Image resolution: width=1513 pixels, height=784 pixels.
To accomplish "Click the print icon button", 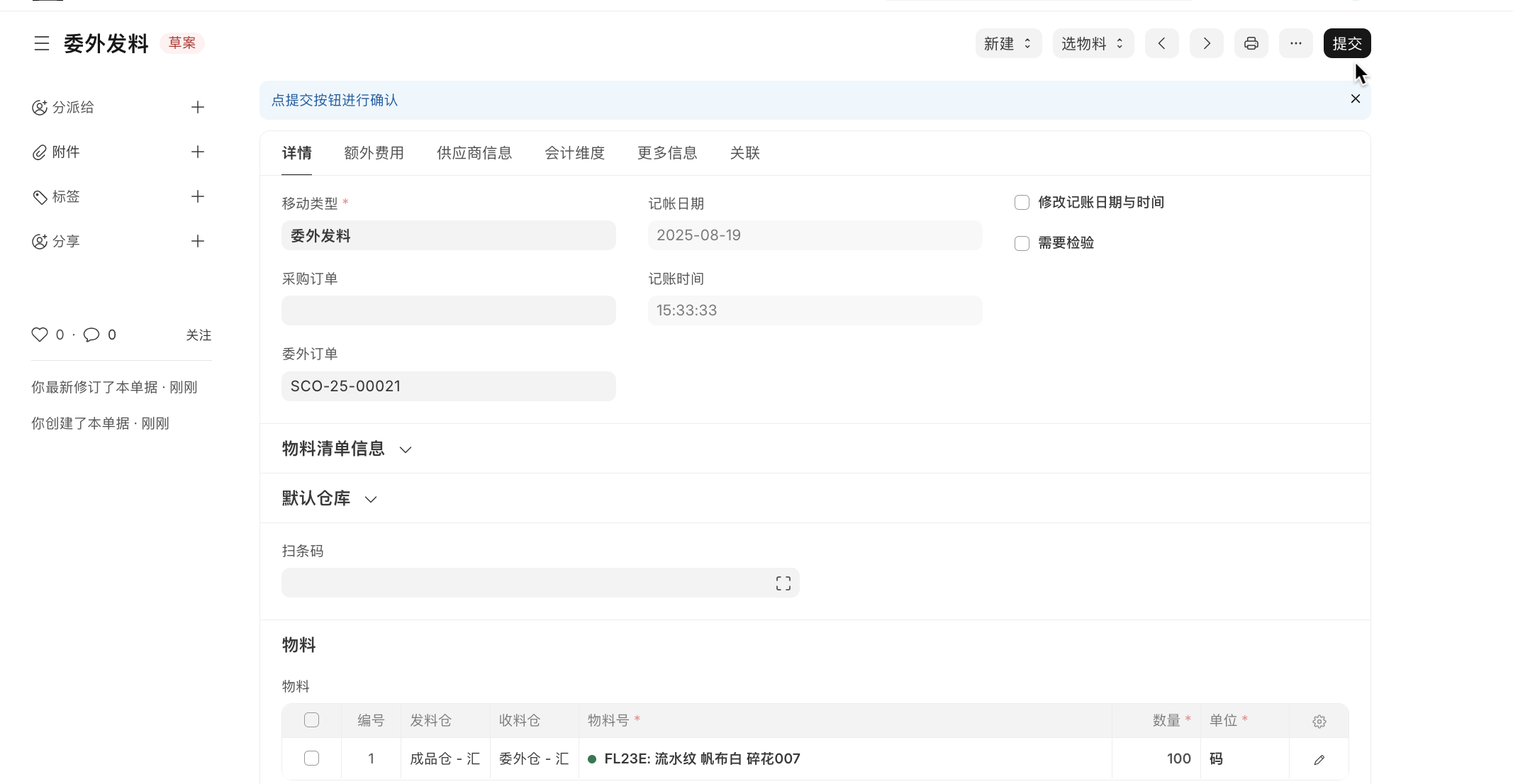I will [x=1251, y=43].
